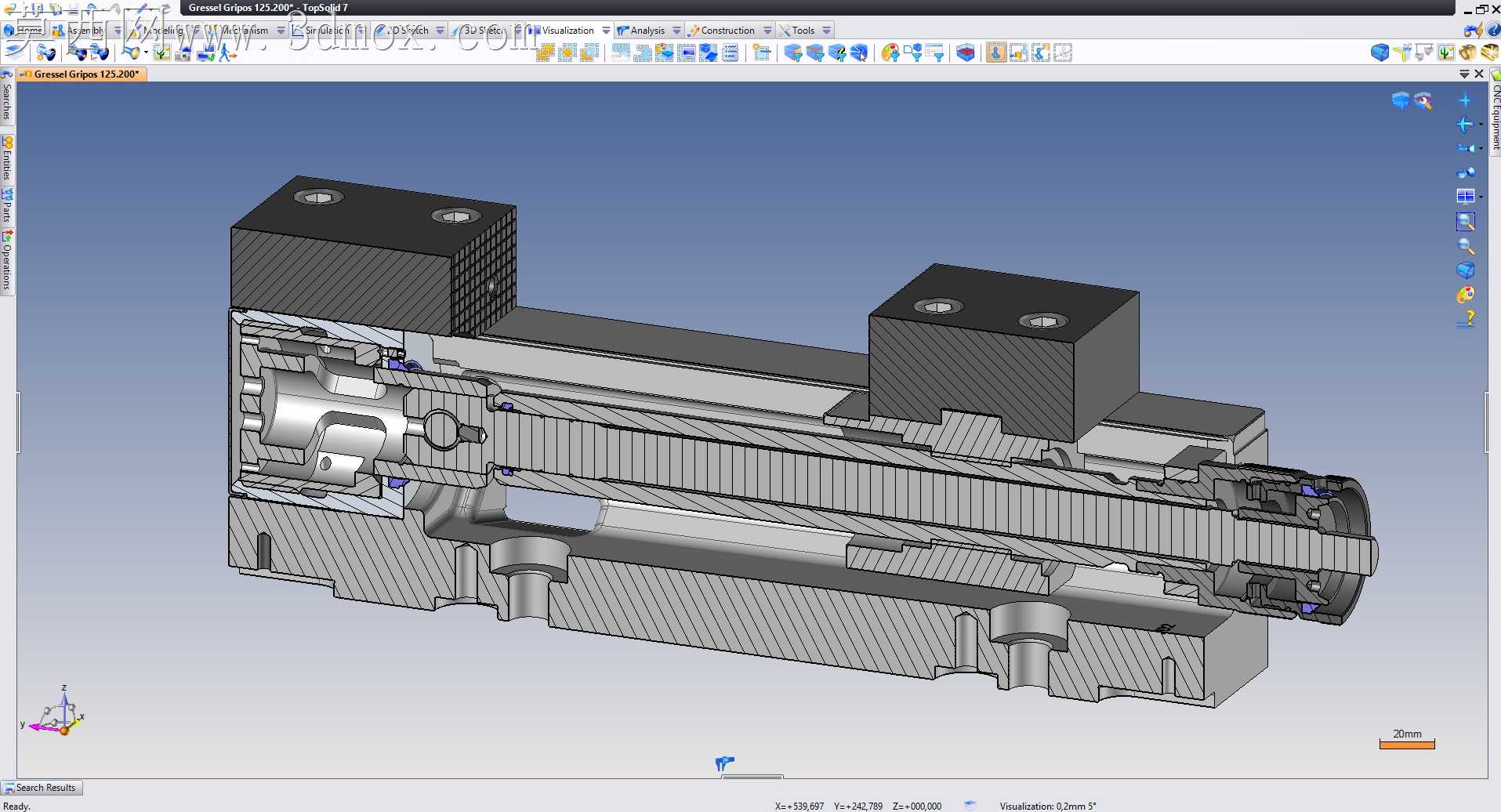This screenshot has width=1501, height=812.
Task: Click the walking man walkthrough icon
Action: [x=227, y=53]
